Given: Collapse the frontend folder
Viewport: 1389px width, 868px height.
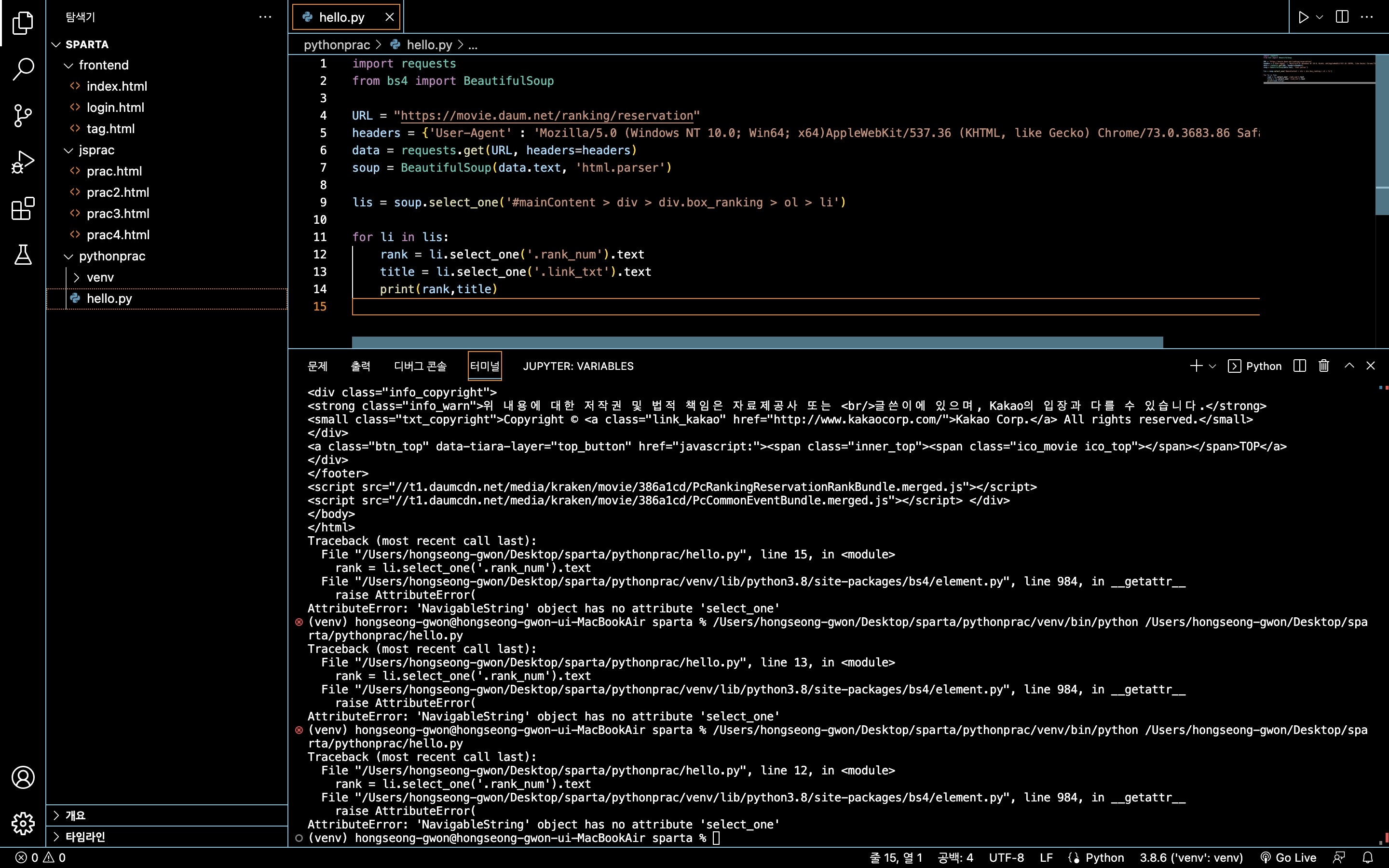Looking at the screenshot, I should point(103,65).
